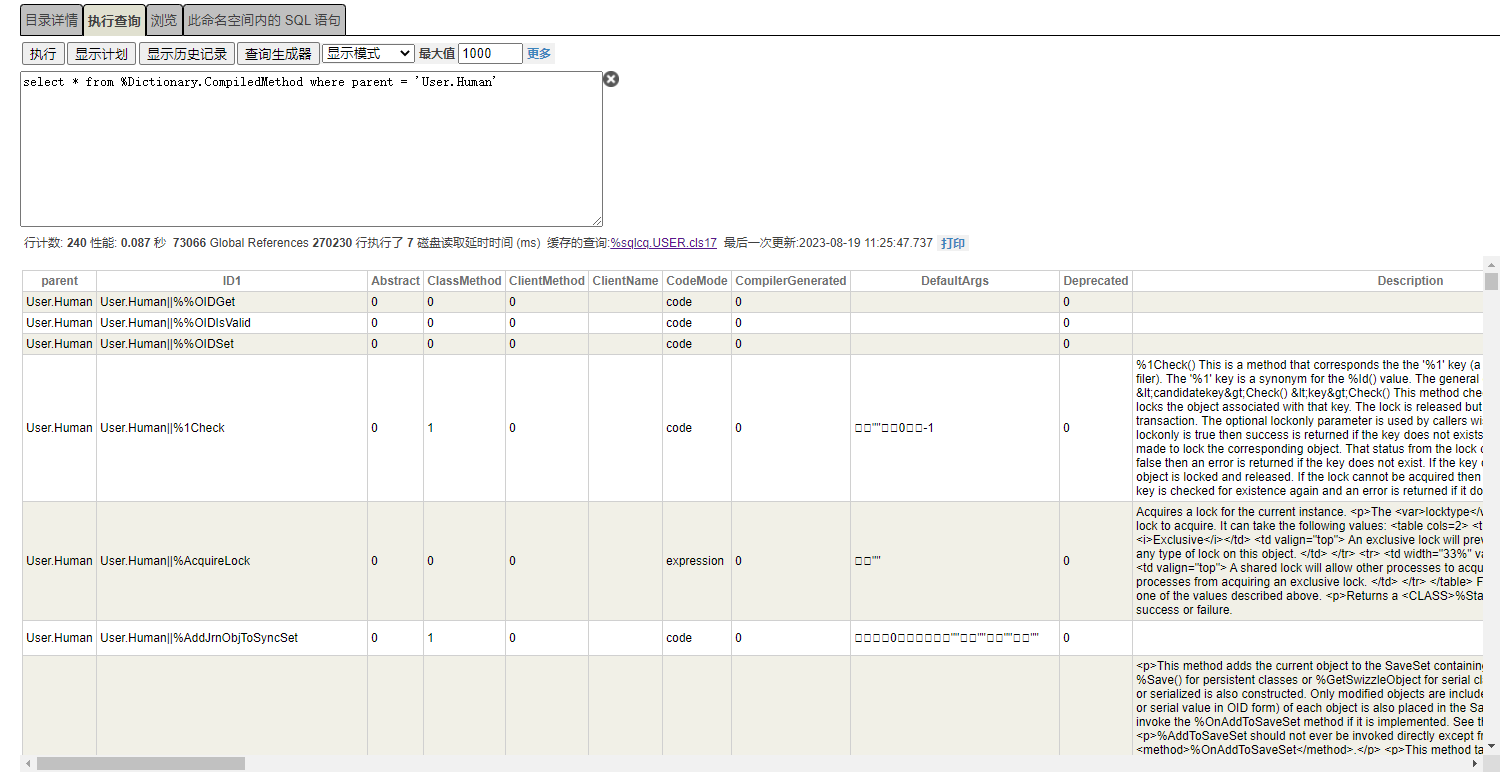This screenshot has height=779, width=1500.
Task: Open the 此命名空间内的 SQL 语句 tab
Action: point(264,20)
